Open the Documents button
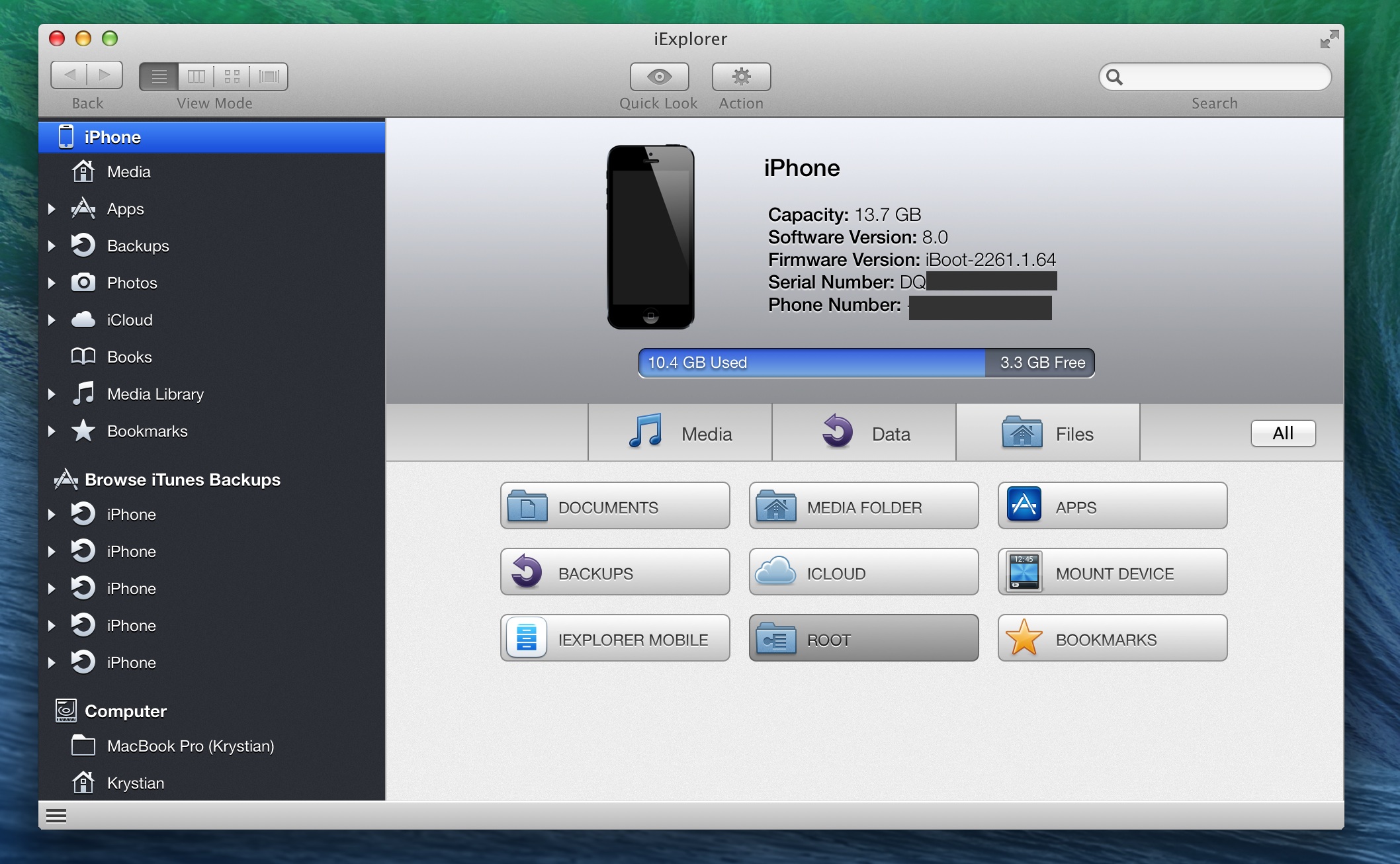1400x864 pixels. (615, 506)
